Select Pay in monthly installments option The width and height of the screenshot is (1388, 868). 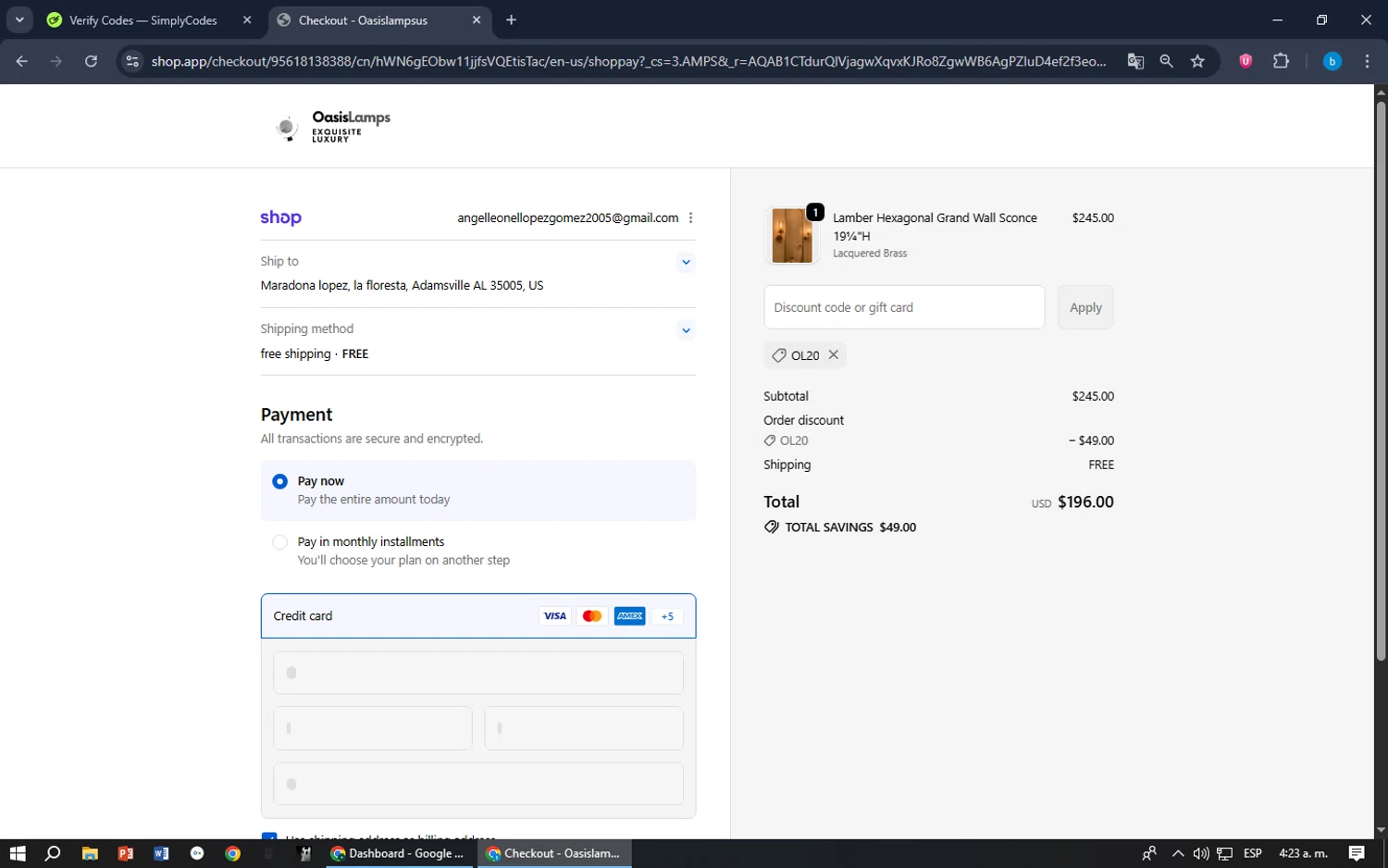[x=279, y=542]
